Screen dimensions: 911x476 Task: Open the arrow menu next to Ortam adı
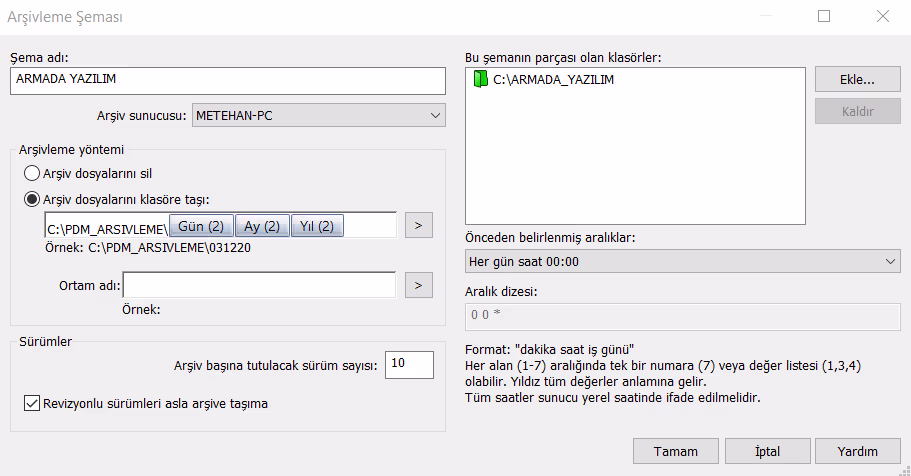click(x=418, y=285)
